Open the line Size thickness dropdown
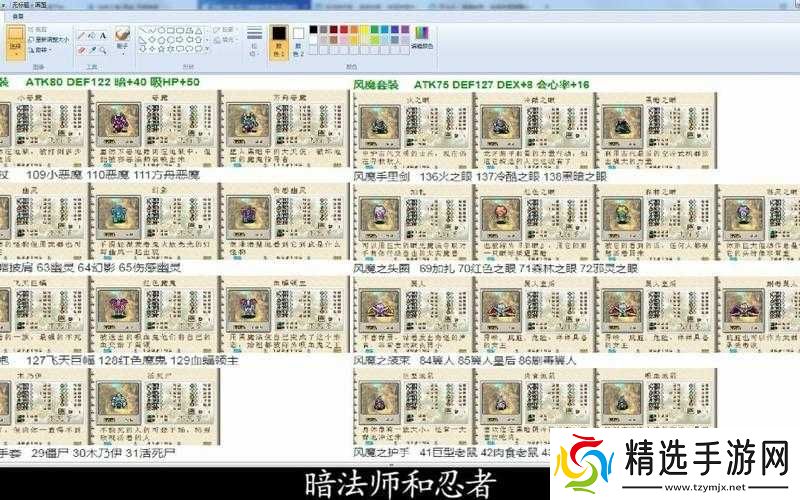The image size is (800, 500). pyautogui.click(x=255, y=40)
